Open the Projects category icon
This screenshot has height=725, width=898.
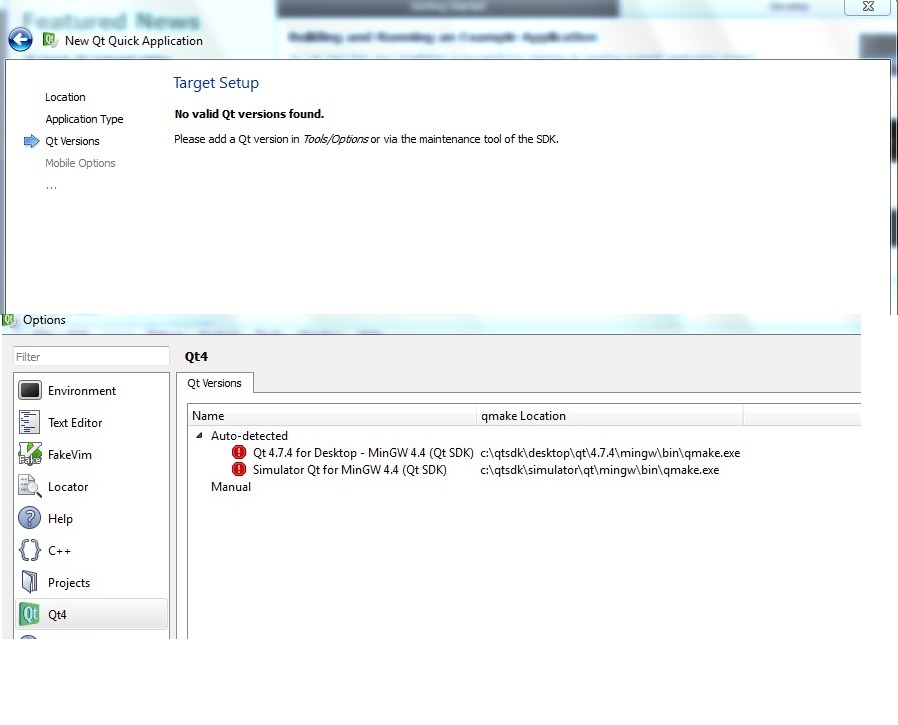click(x=30, y=583)
